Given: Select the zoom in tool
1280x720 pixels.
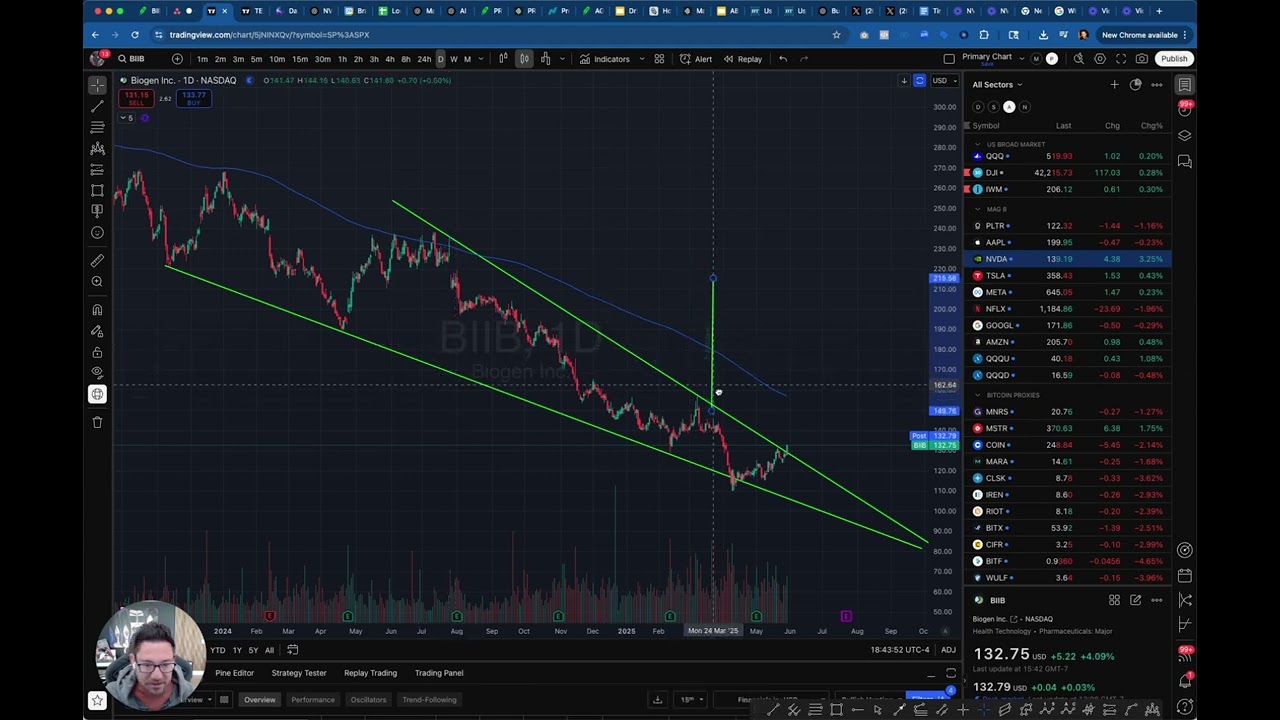Looking at the screenshot, I should [x=97, y=281].
